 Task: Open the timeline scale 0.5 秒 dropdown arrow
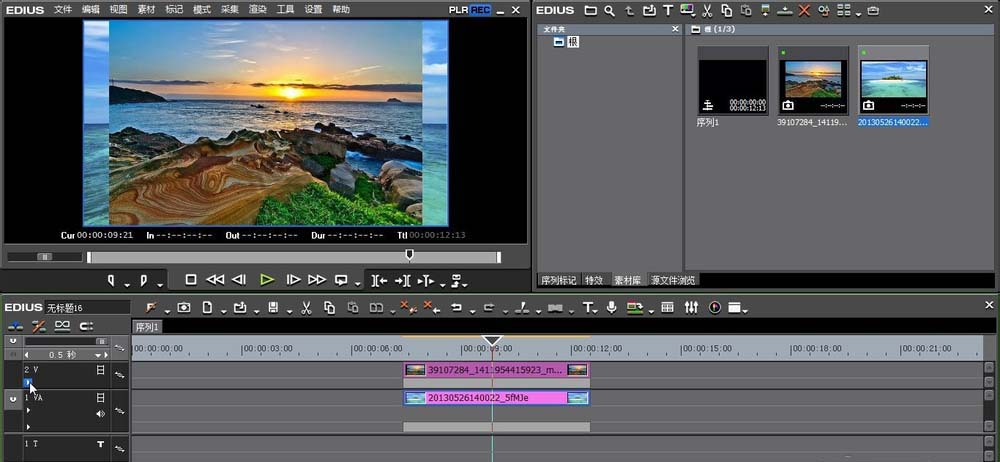98,355
